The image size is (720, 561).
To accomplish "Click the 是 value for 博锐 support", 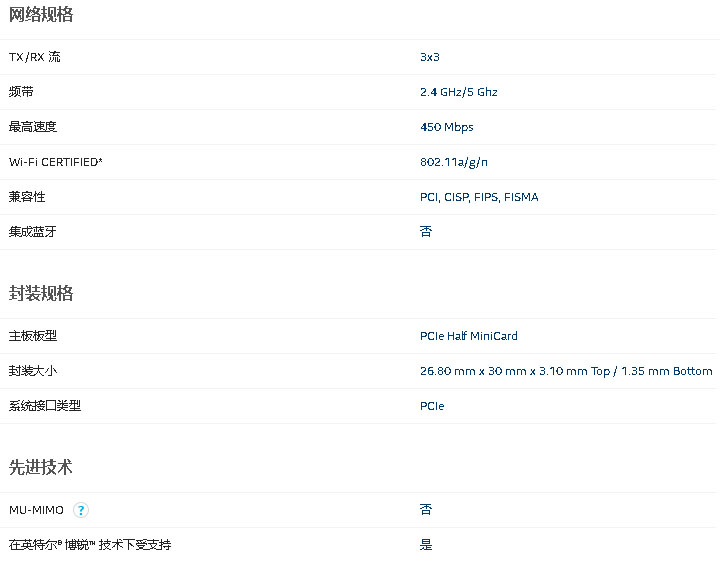I will coord(426,545).
